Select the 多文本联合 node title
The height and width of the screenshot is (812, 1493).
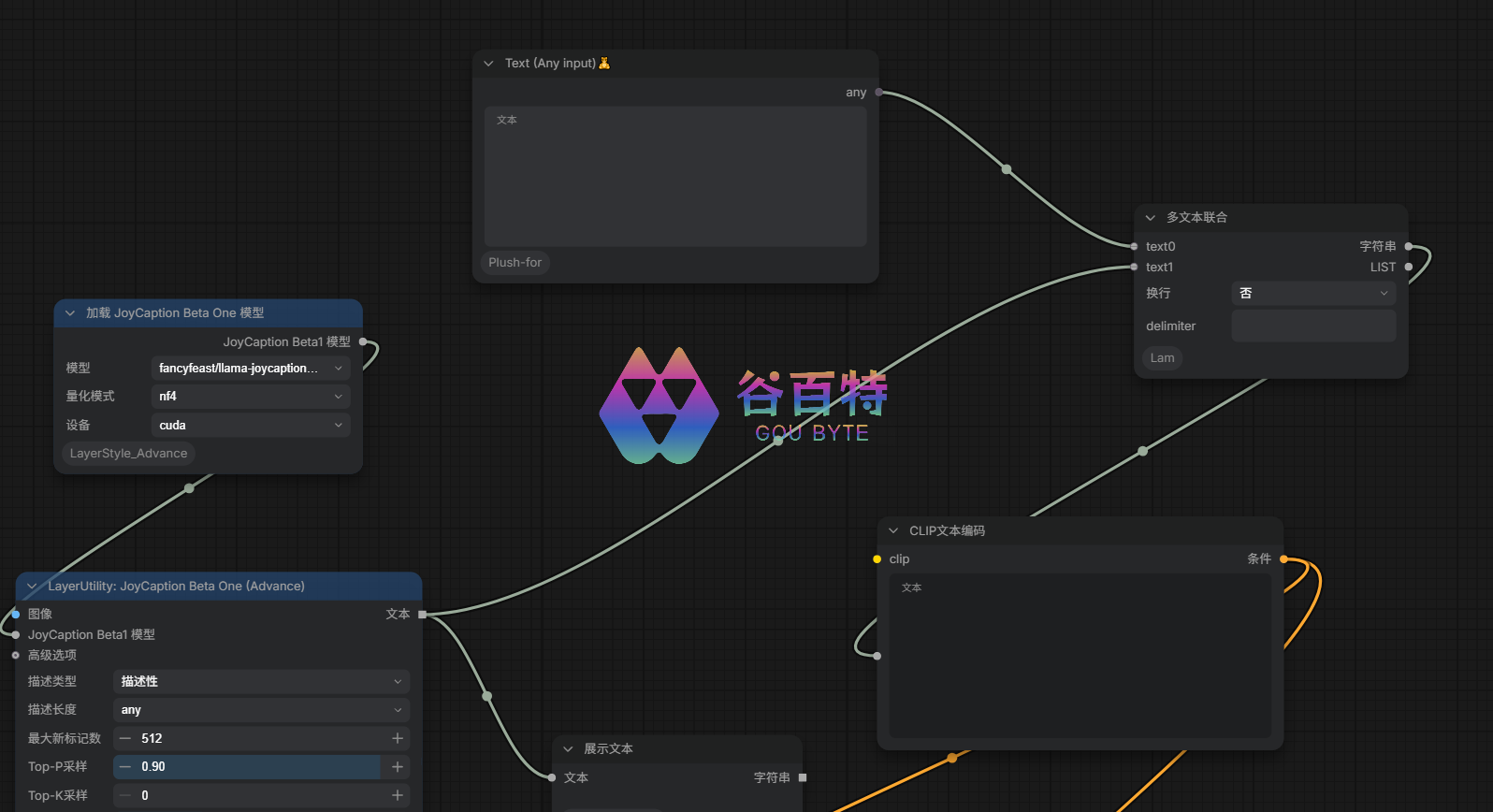click(x=1196, y=218)
